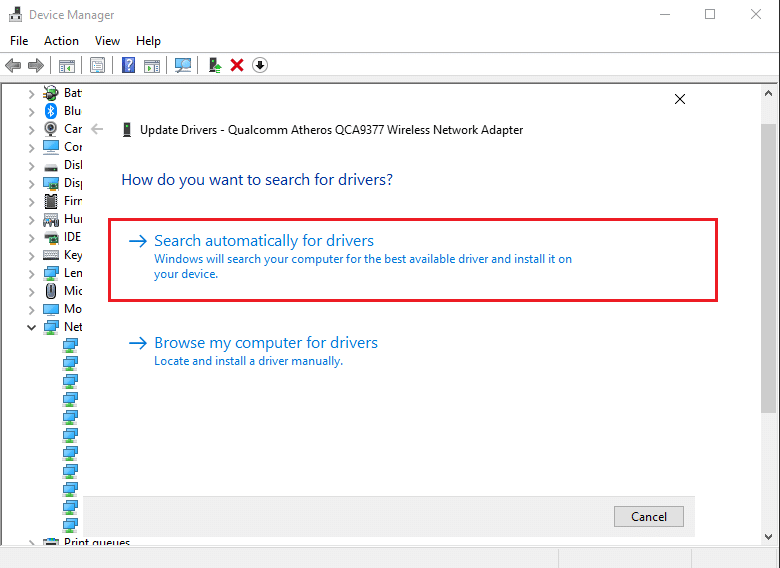780x568 pixels.
Task: Collapse the Network adapters category
Action: tap(31, 327)
